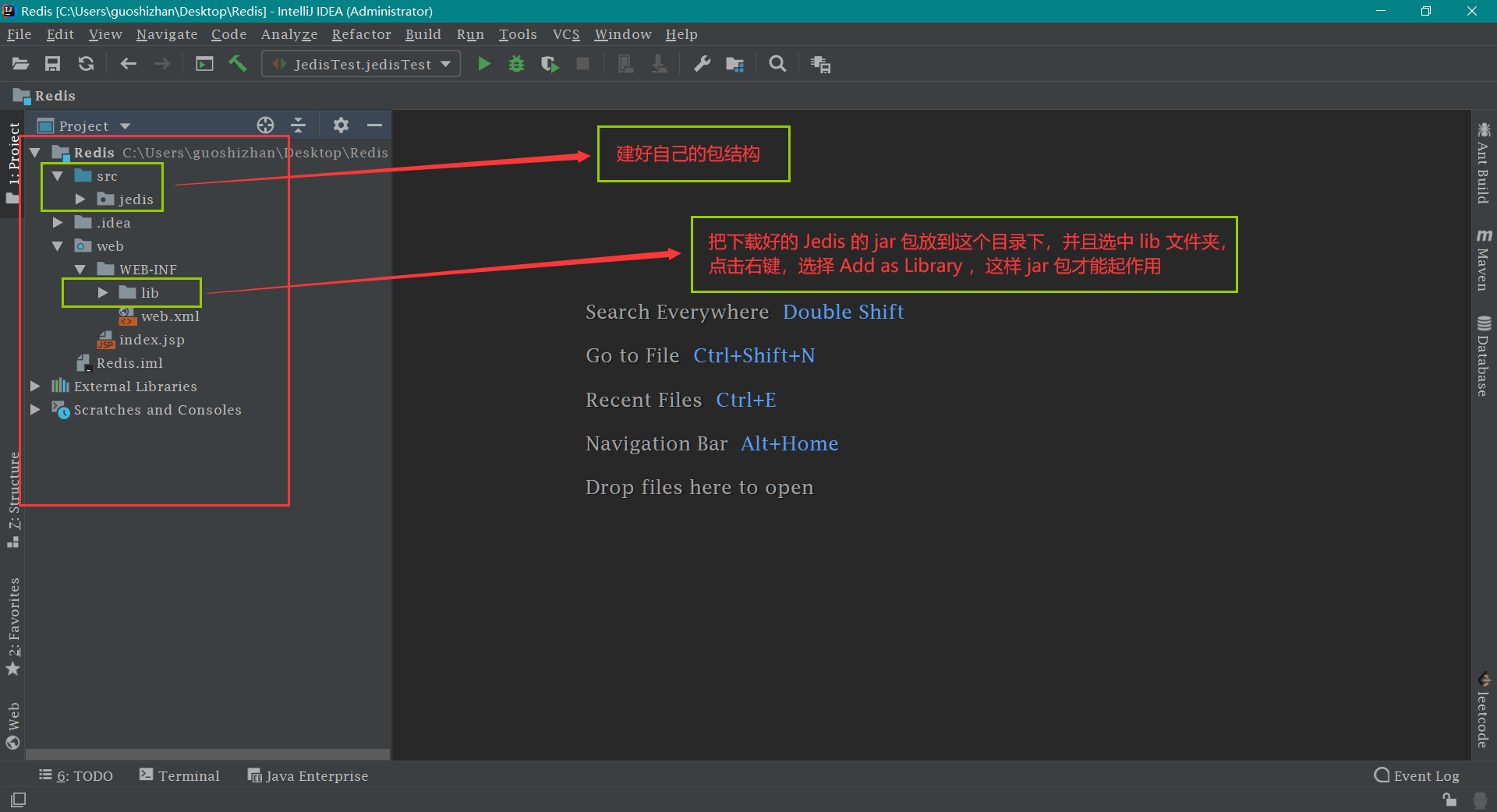Expand the lib folder in the tree
Screen dimensions: 1497x812
(103, 293)
